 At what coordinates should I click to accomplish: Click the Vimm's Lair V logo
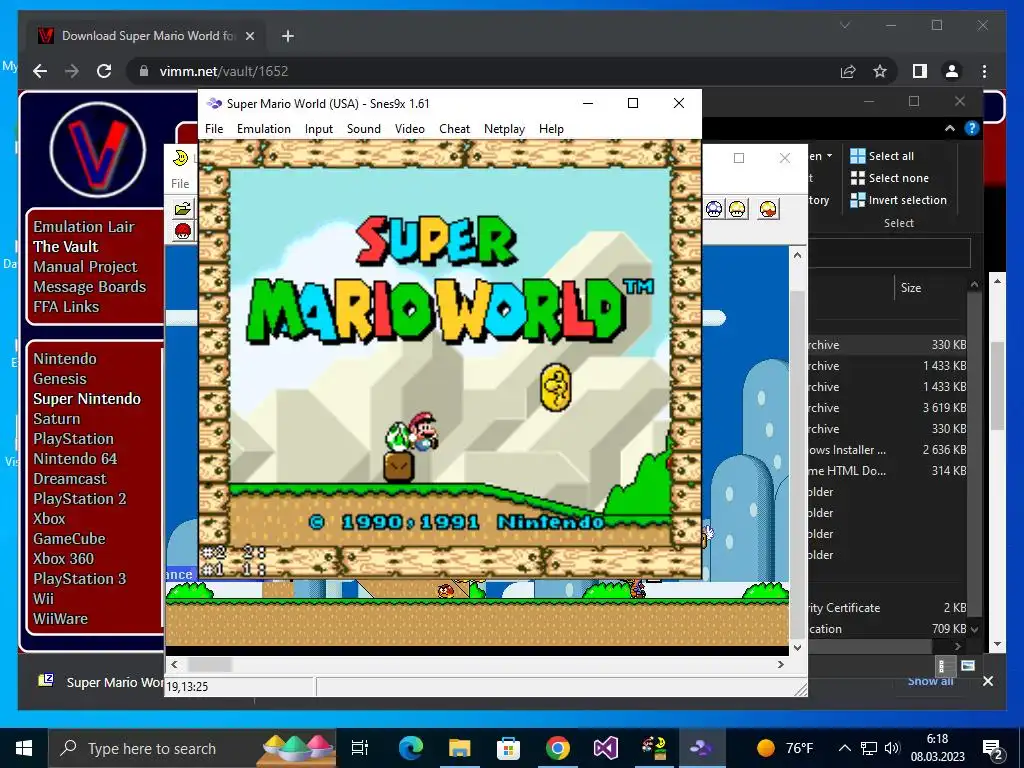98,150
